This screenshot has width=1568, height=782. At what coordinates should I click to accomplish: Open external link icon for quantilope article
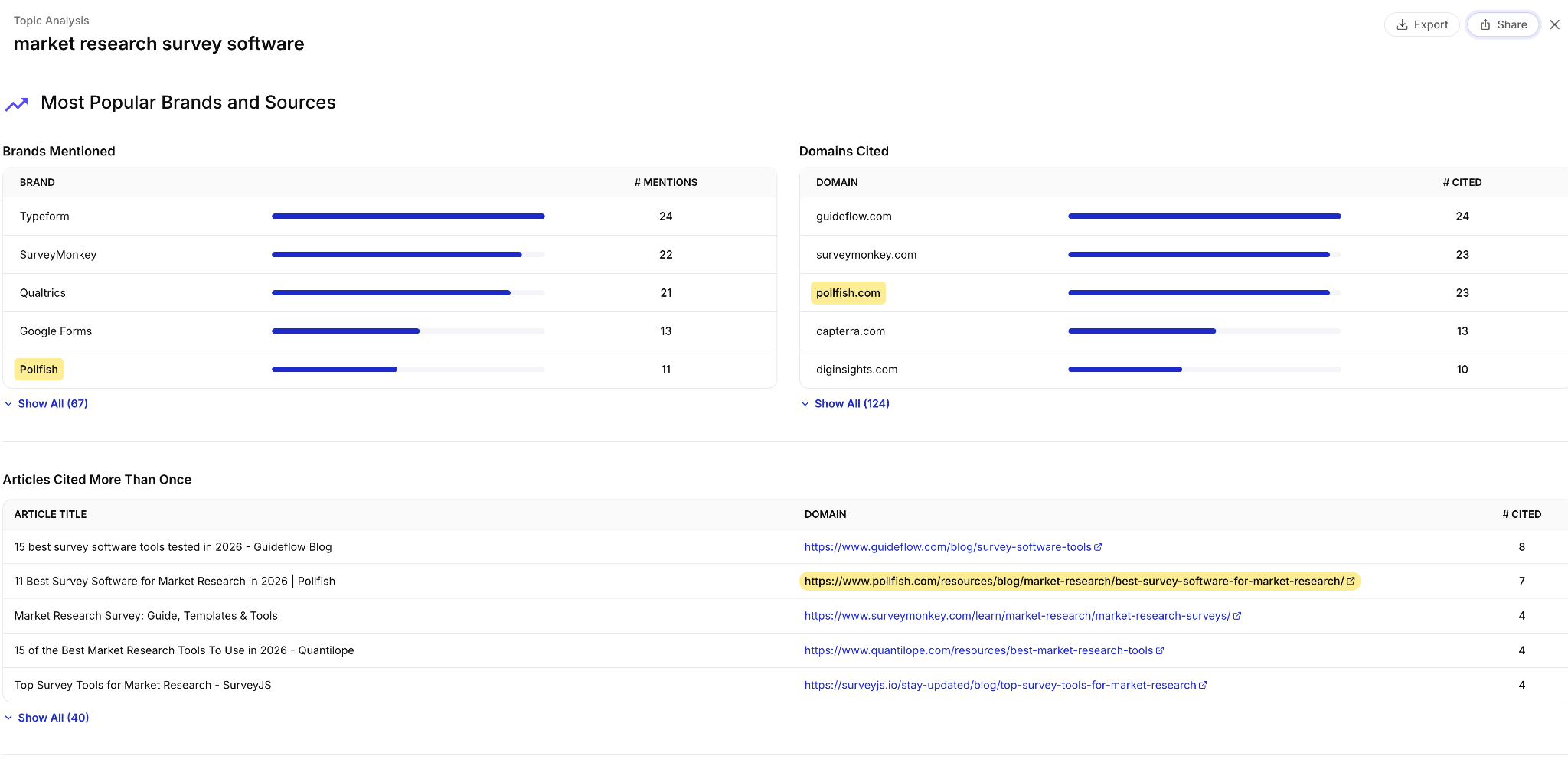tap(1160, 650)
